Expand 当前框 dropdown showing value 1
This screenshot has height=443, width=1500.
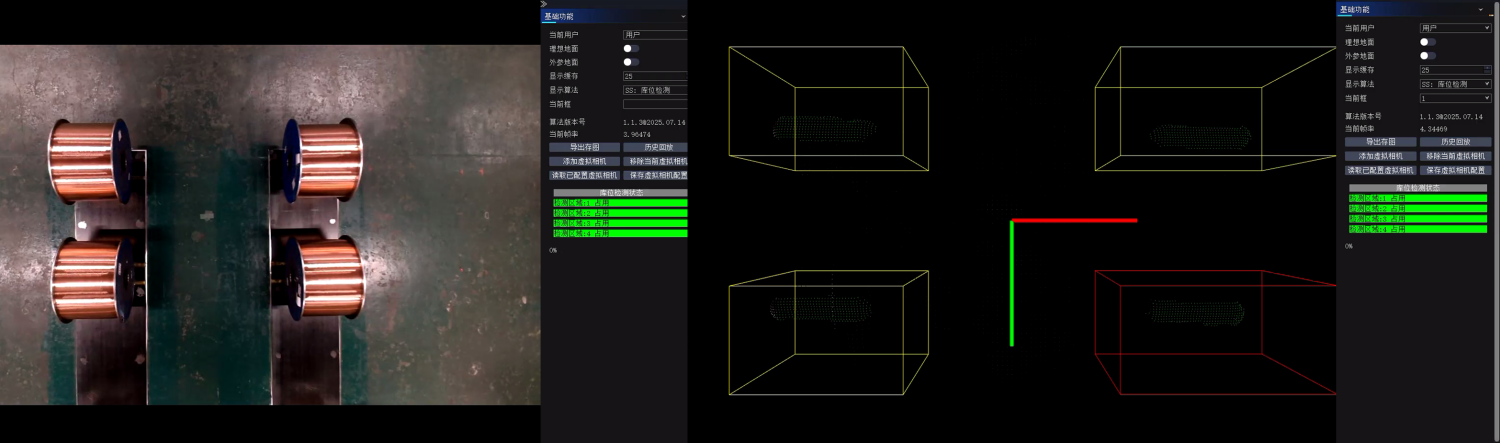(1455, 98)
